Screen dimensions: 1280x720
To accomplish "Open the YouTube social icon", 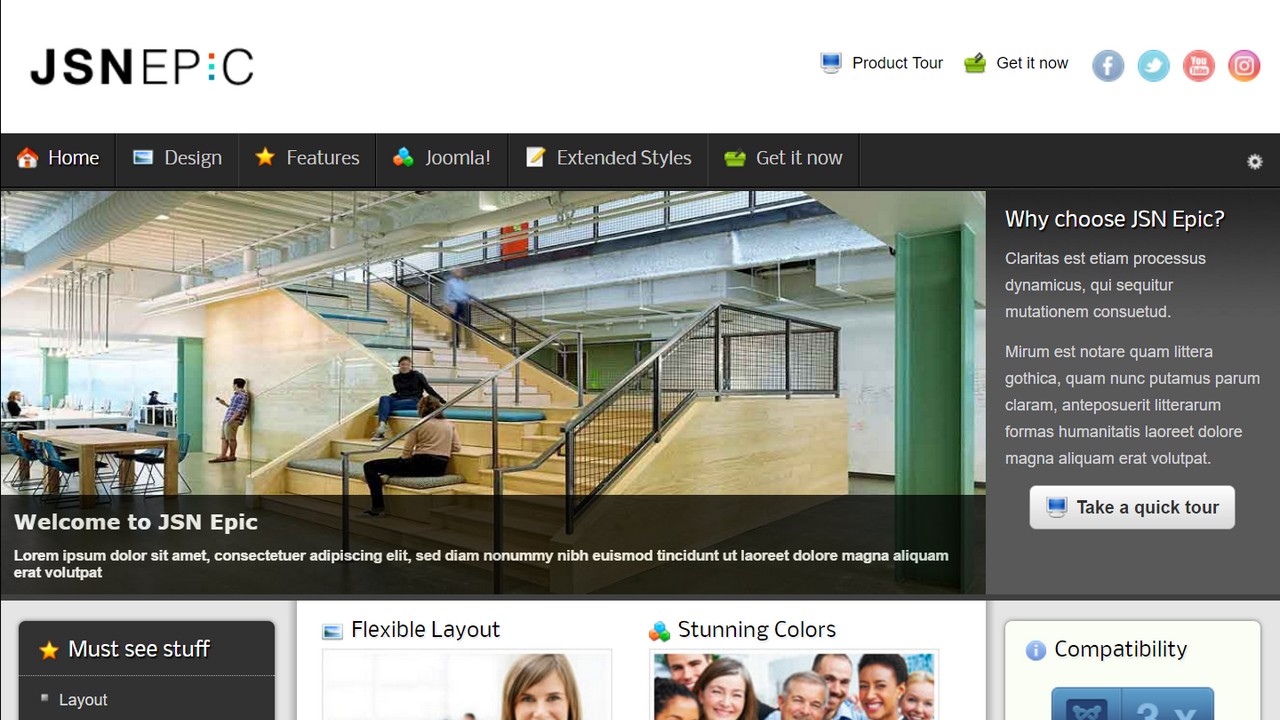I will [1198, 66].
